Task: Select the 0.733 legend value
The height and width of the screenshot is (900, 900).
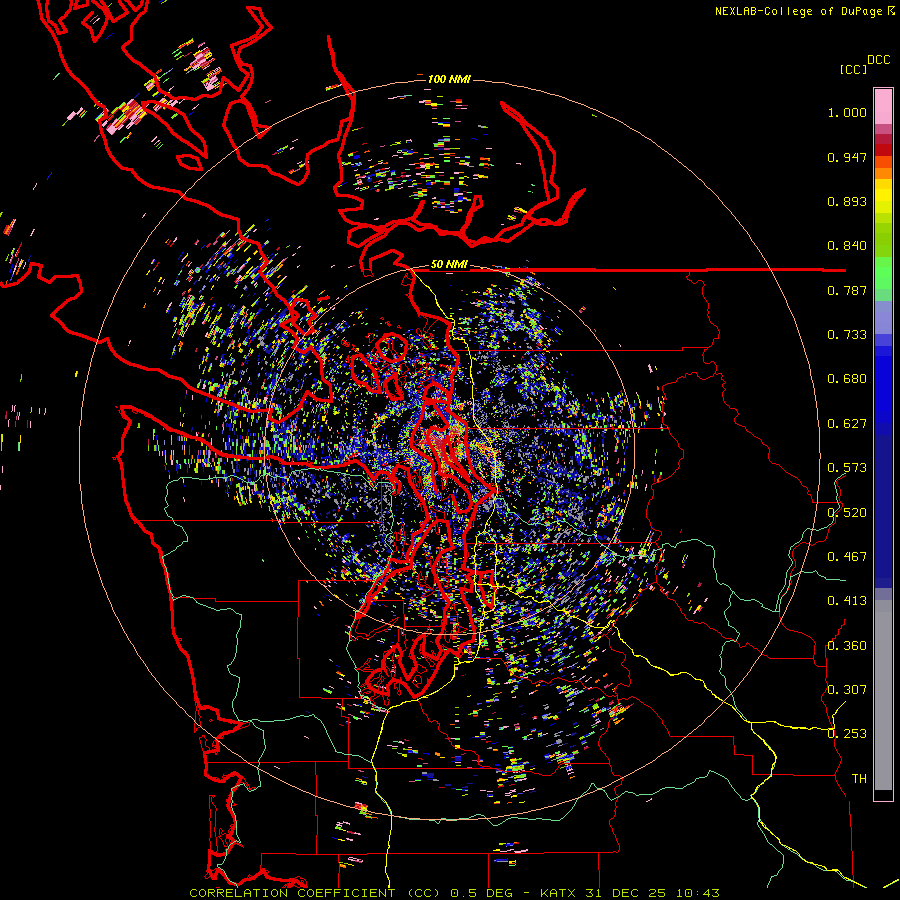Action: point(847,335)
